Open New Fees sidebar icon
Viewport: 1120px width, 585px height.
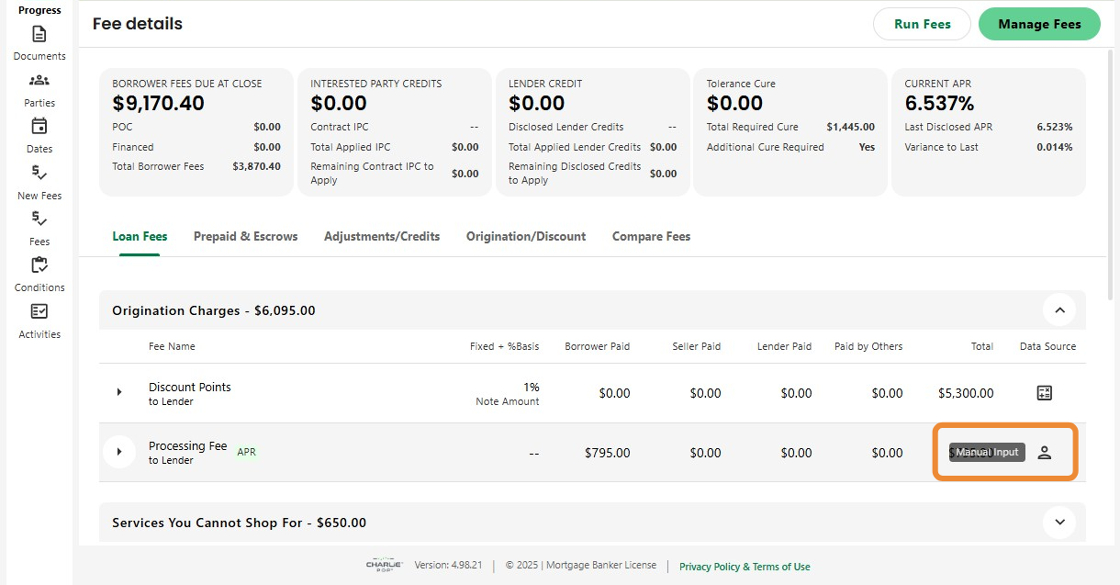point(39,174)
